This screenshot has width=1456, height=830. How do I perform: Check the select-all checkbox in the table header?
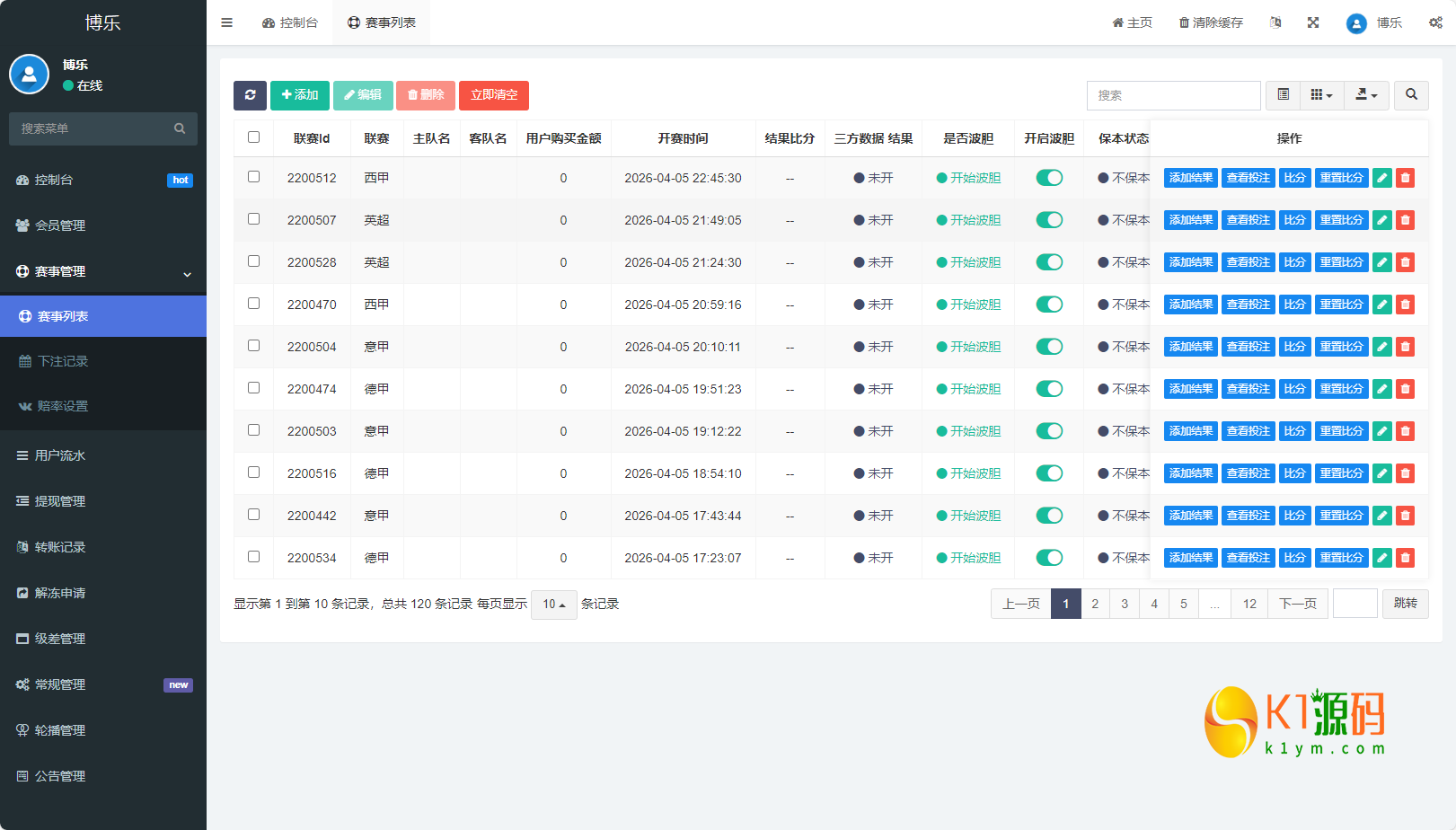coord(254,137)
